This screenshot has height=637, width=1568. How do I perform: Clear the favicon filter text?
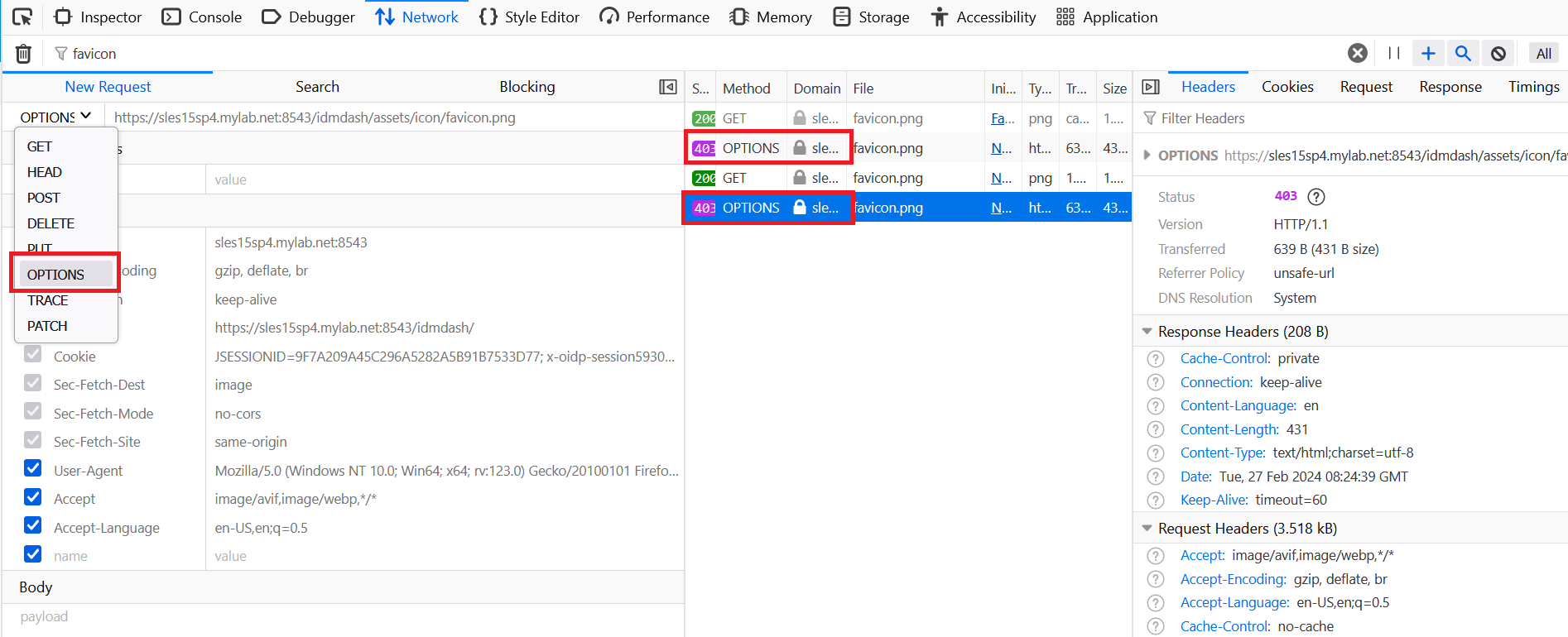point(1358,54)
